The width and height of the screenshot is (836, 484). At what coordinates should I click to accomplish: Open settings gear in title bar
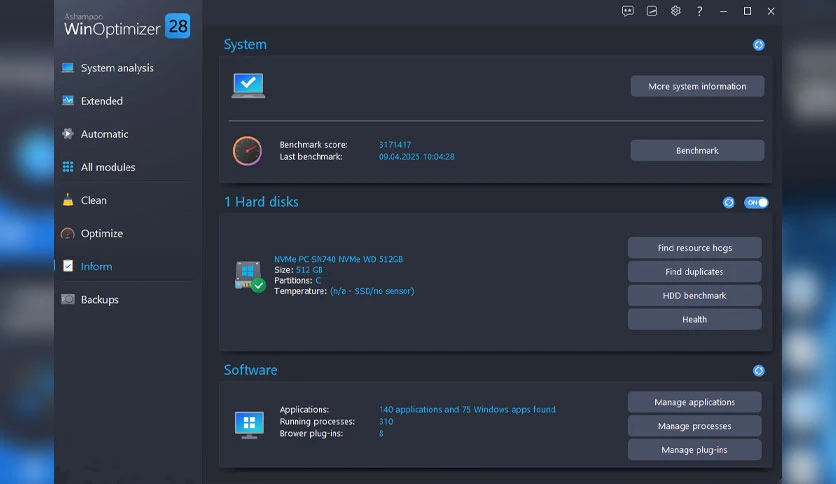[x=676, y=11]
